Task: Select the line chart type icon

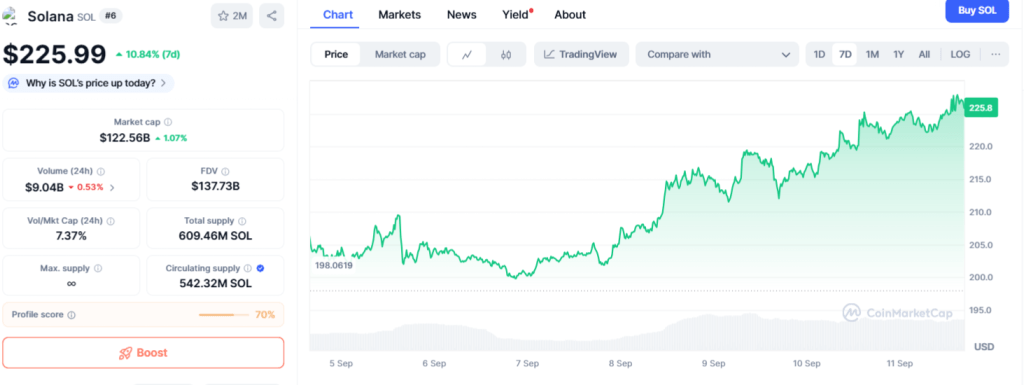Action: pos(467,55)
